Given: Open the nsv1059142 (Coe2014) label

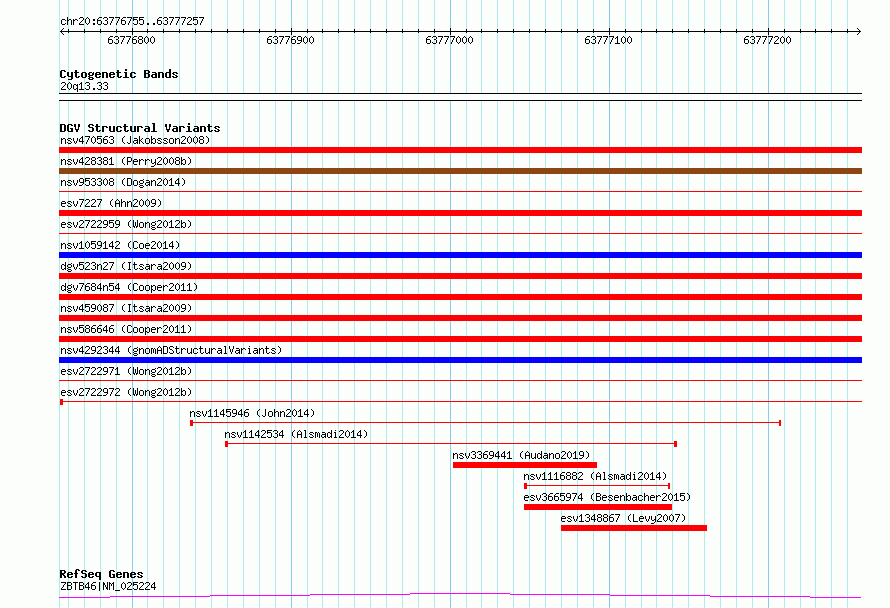Looking at the screenshot, I should [120, 245].
